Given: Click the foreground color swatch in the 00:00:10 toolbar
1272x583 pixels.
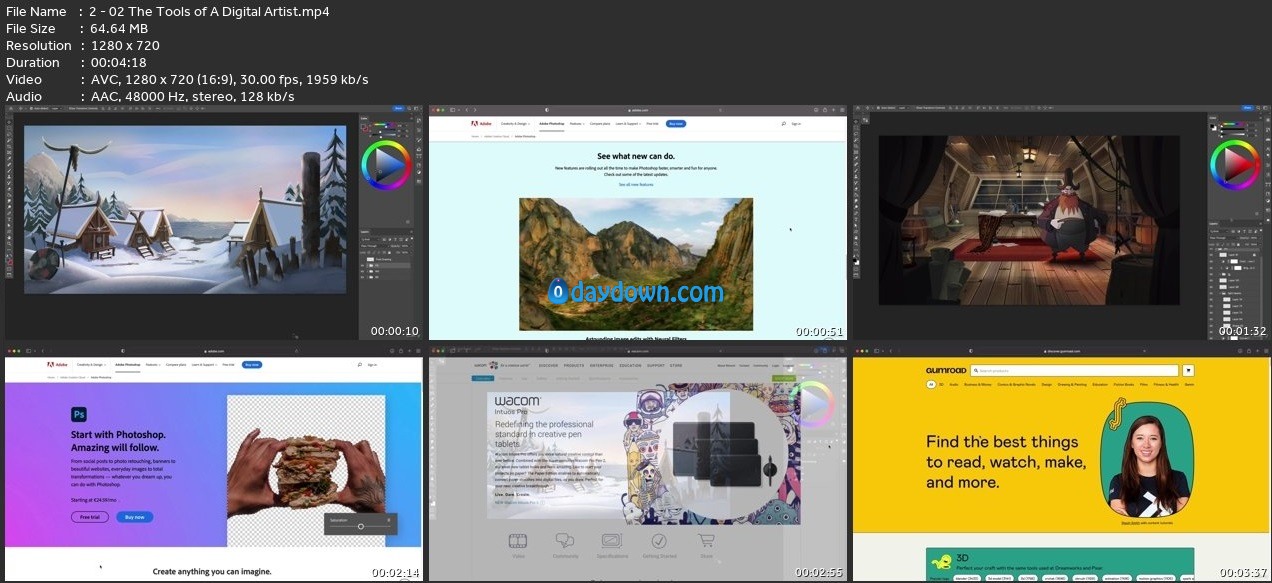Looking at the screenshot, I should tap(8, 261).
